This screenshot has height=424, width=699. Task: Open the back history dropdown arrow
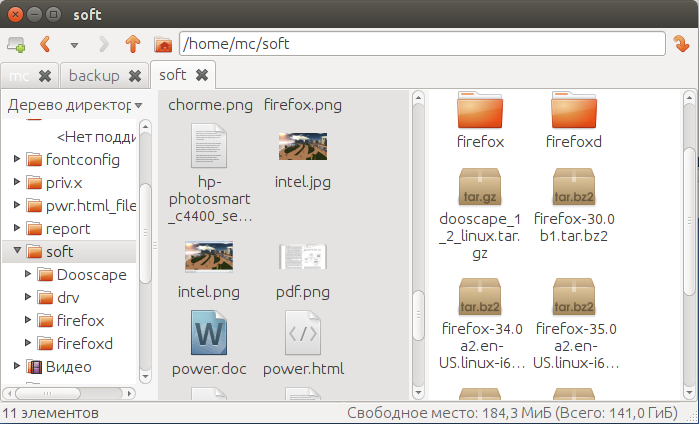point(74,45)
